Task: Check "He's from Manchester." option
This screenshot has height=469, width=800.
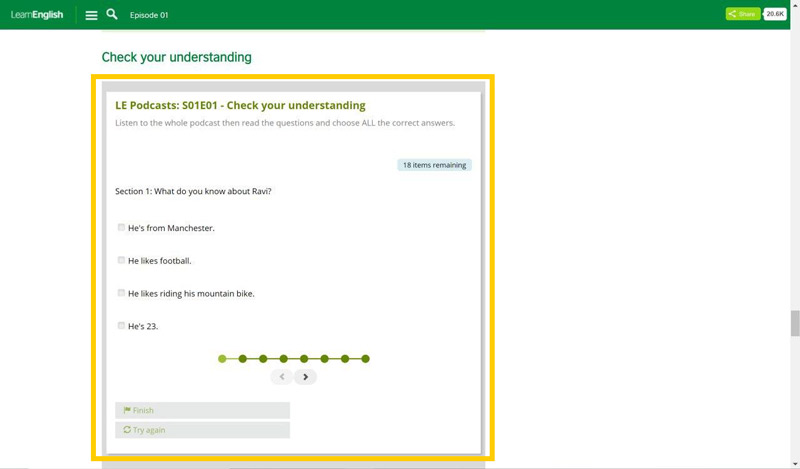Action: coord(122,227)
